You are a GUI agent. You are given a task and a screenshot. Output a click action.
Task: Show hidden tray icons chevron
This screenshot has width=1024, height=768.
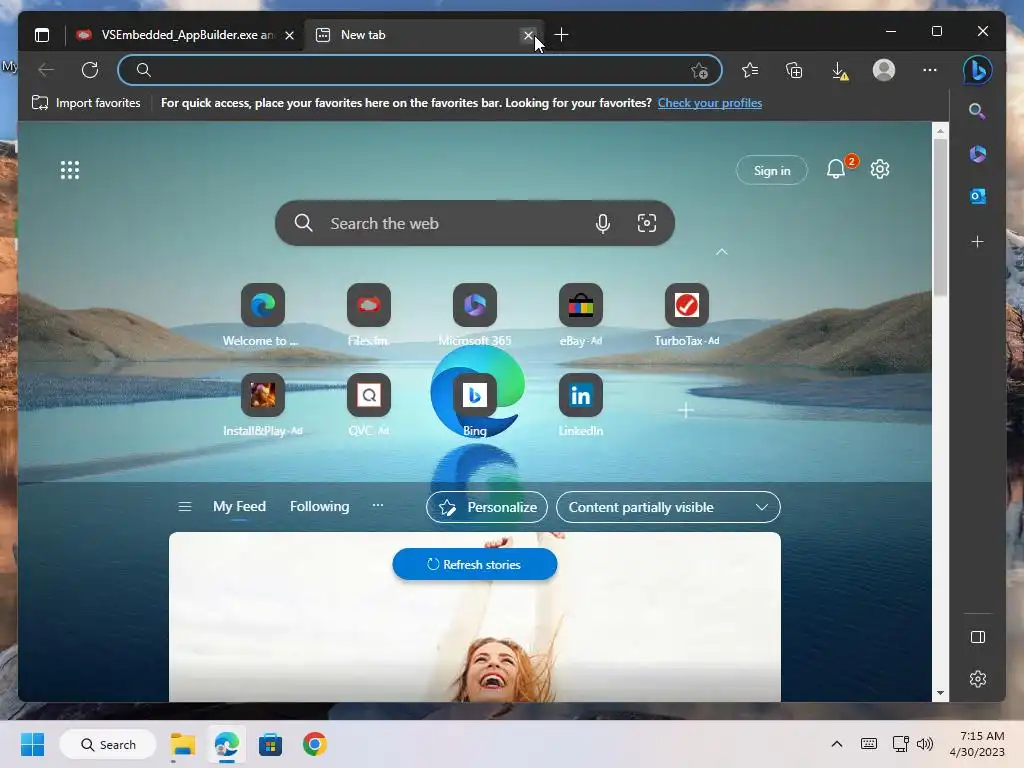click(837, 744)
